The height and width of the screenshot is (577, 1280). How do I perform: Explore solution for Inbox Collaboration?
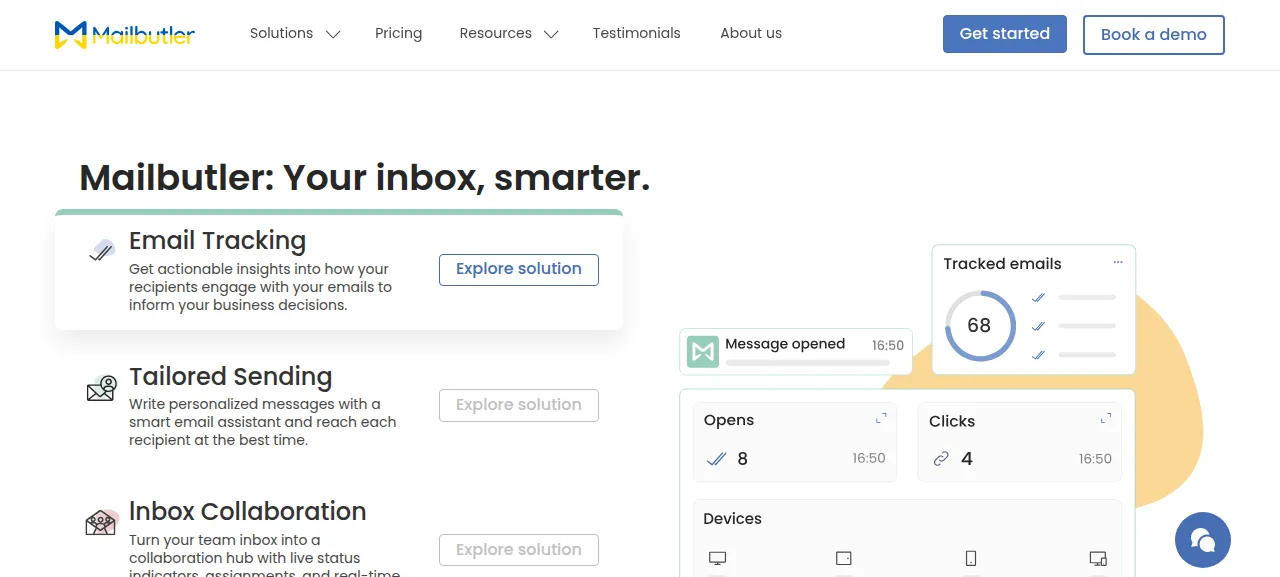tap(519, 550)
